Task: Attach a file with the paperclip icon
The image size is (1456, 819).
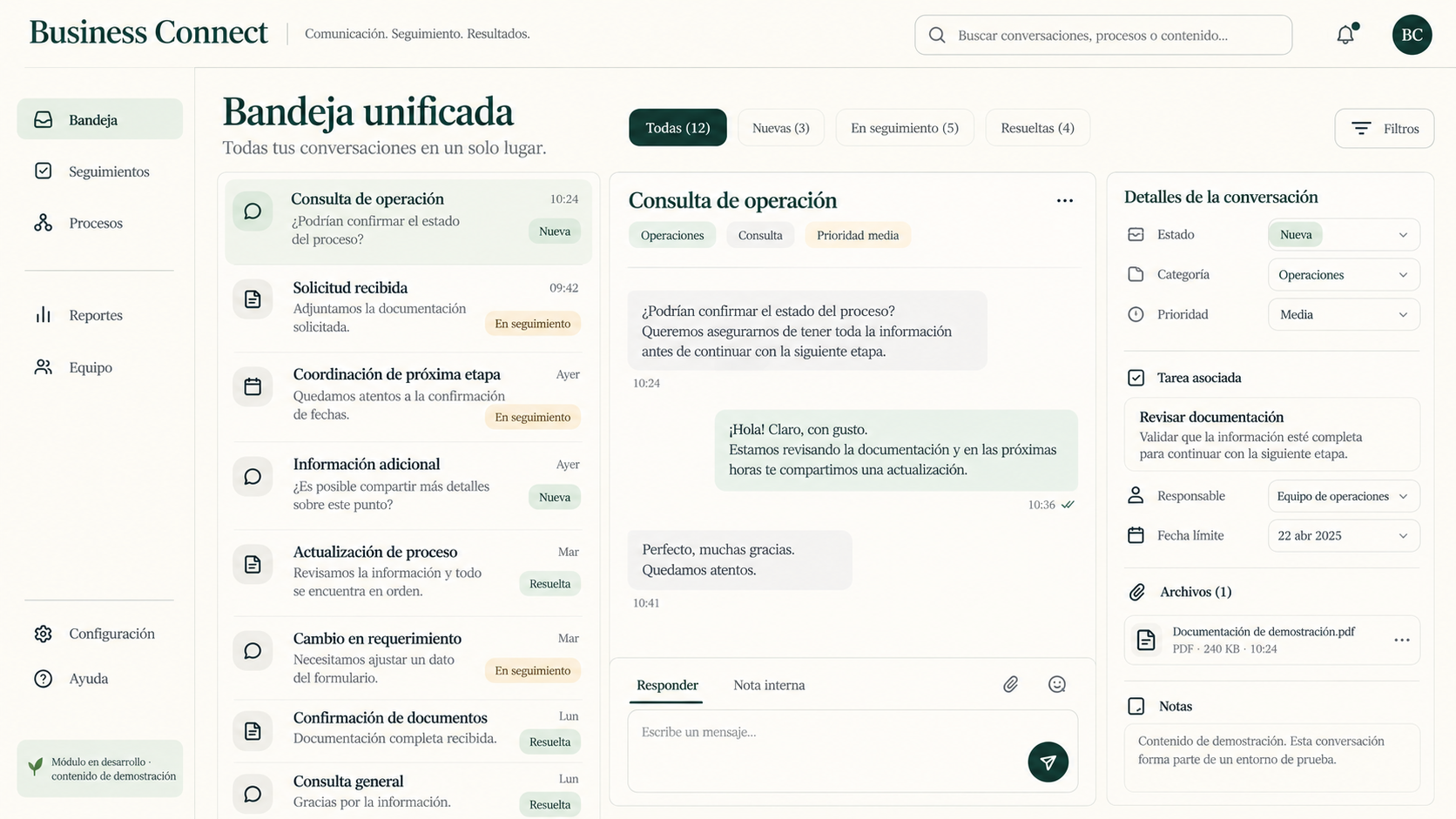Action: click(1010, 685)
